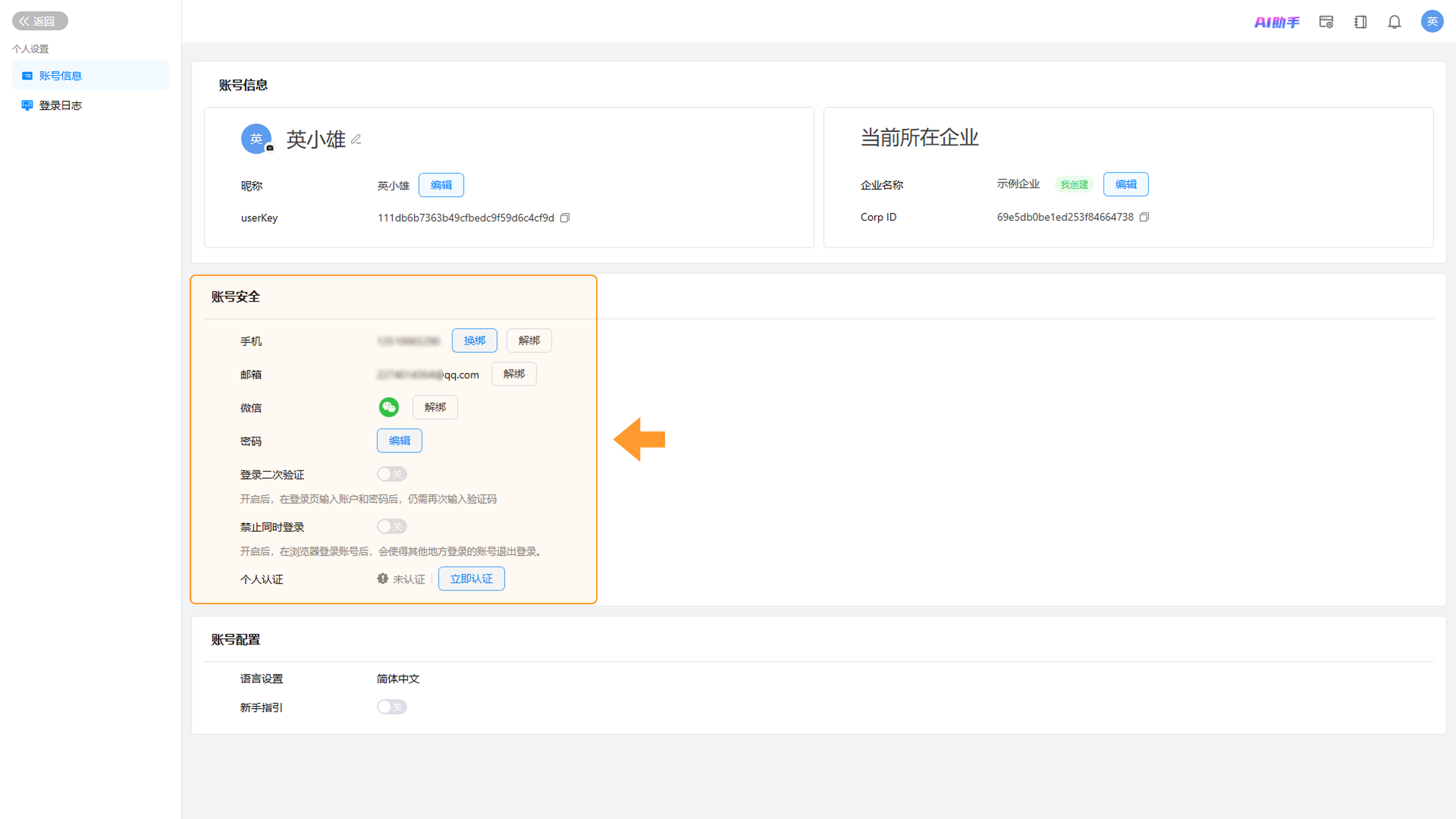Click the 当前所在企业 heading

click(x=919, y=137)
